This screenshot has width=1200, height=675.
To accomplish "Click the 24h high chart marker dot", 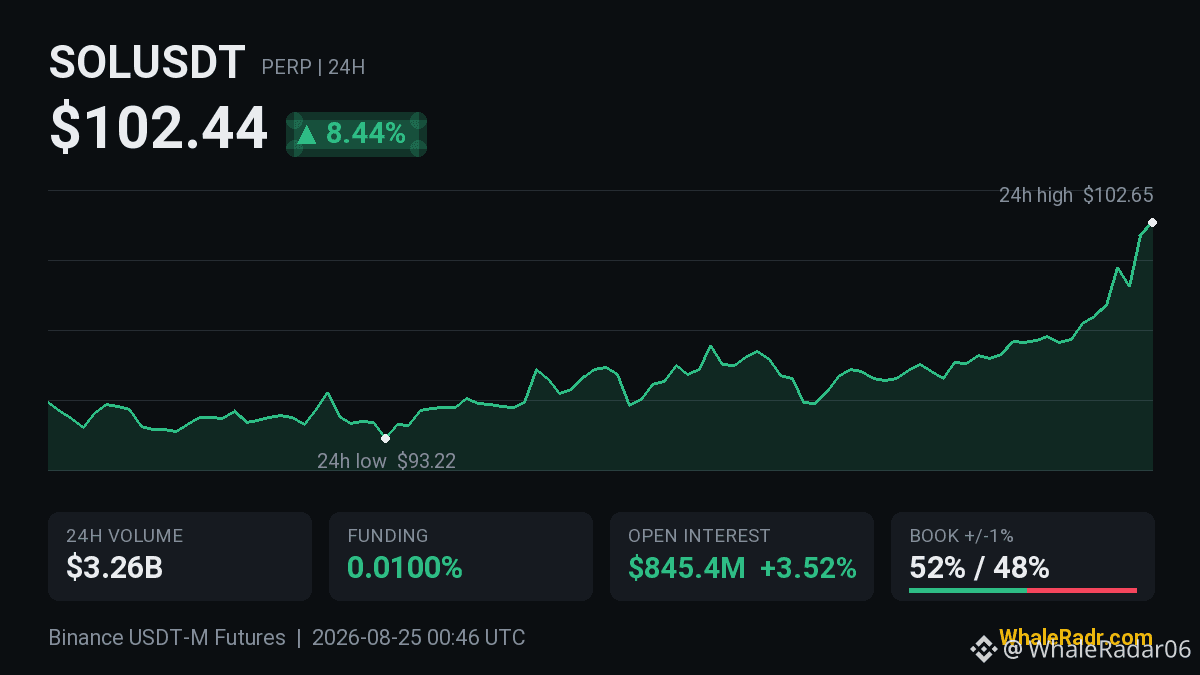I will click(x=1152, y=222).
